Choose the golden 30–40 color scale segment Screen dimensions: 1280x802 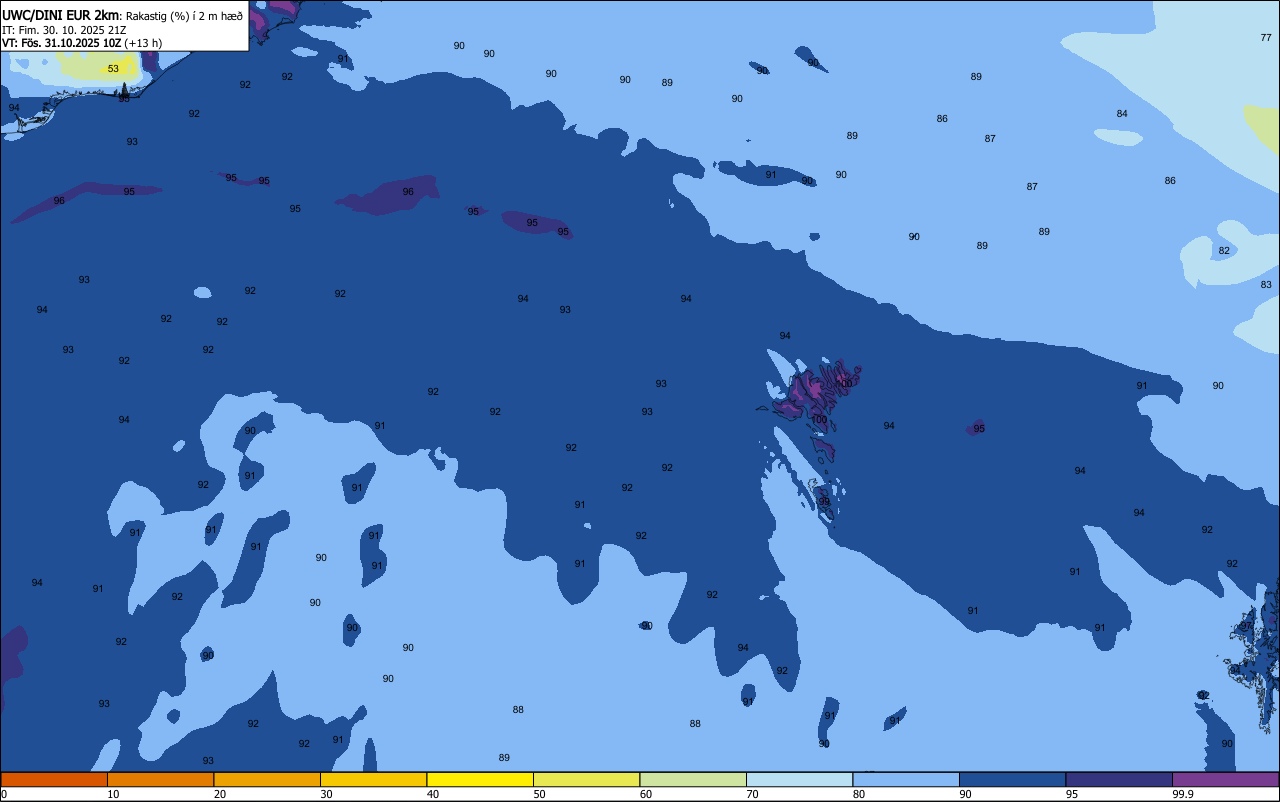click(373, 779)
